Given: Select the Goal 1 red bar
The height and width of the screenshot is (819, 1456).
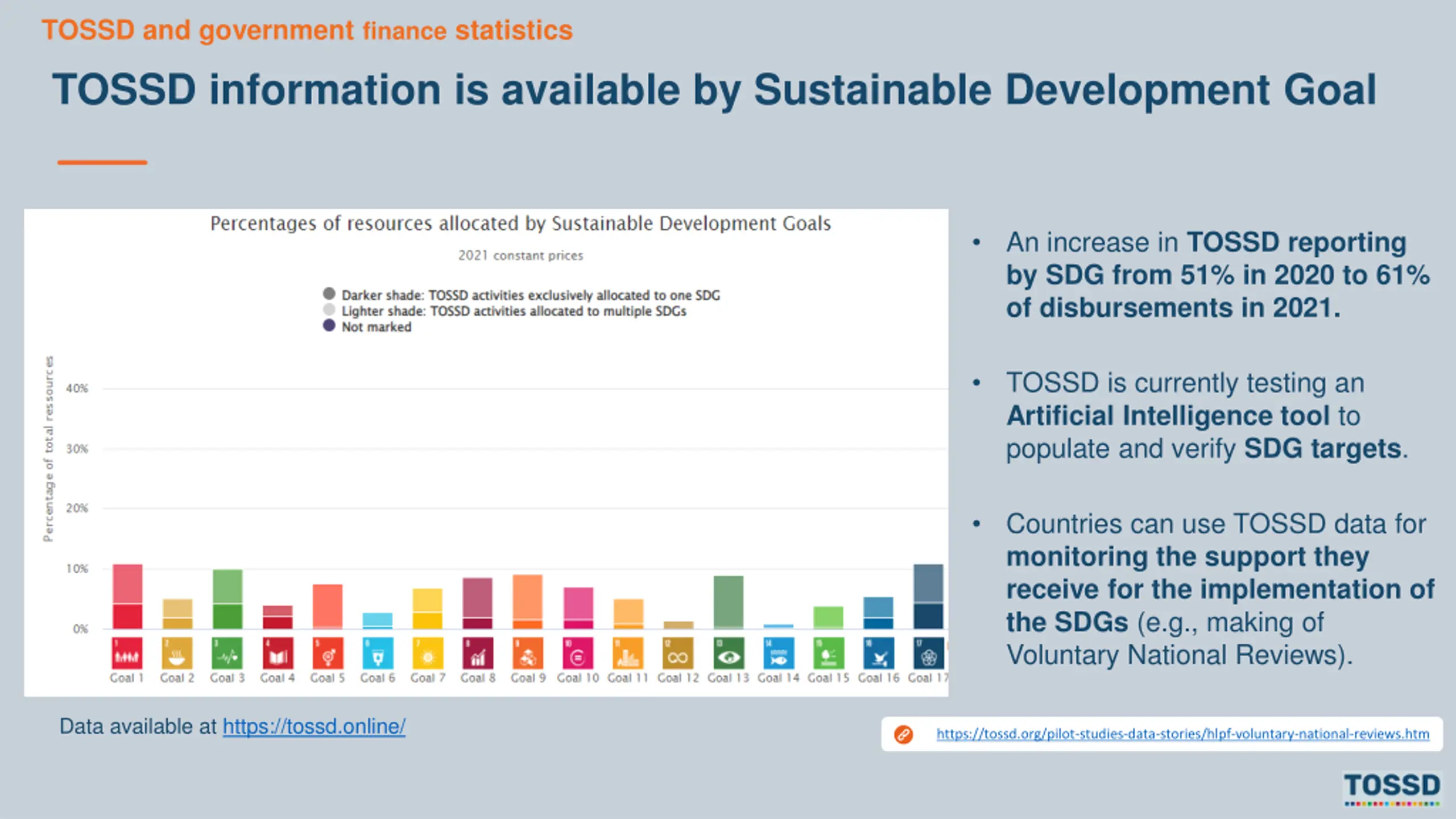Looking at the screenshot, I should click(127, 597).
